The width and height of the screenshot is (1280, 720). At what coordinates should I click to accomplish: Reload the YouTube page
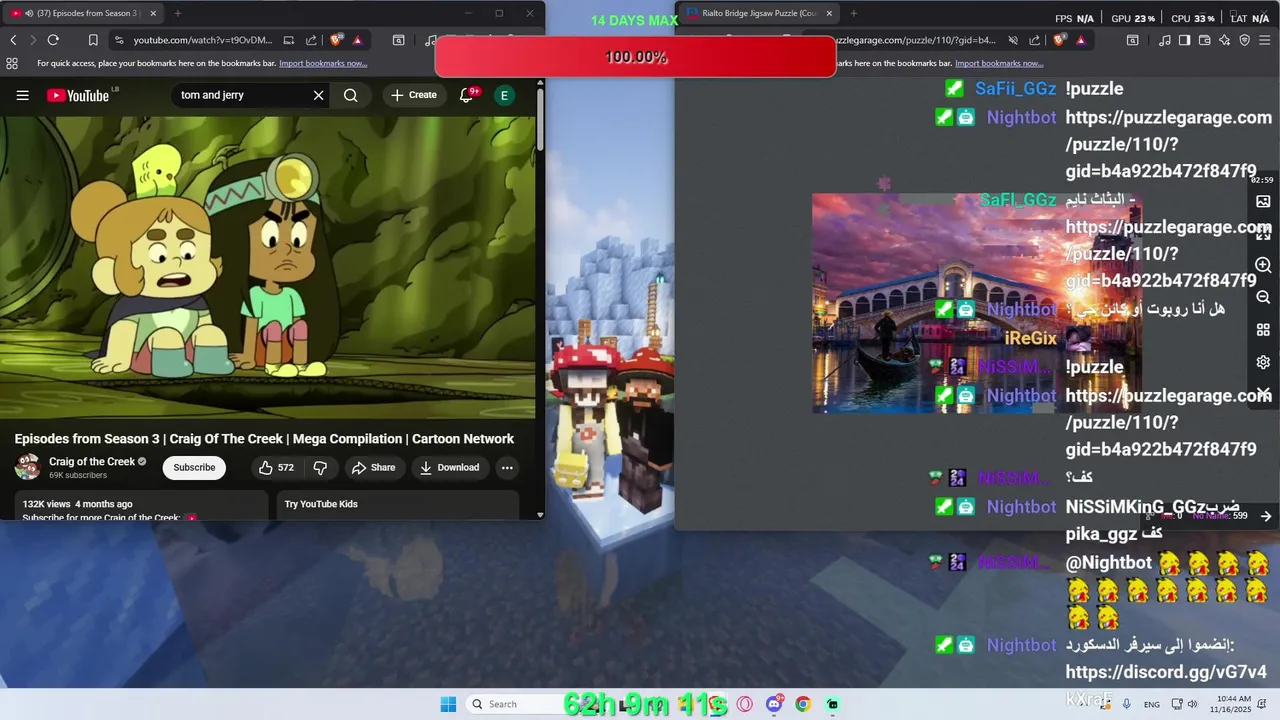[x=53, y=40]
